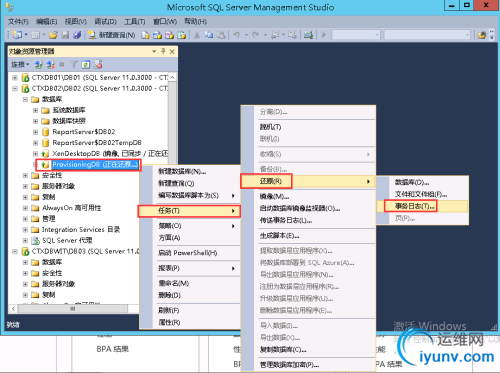Click the Paste toolbar icon
Viewport: 500px width, 373px height.
click(221, 35)
